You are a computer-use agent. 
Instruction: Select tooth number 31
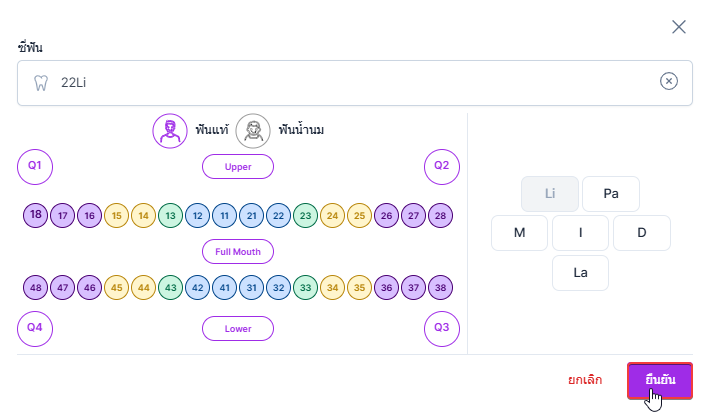(x=252, y=287)
